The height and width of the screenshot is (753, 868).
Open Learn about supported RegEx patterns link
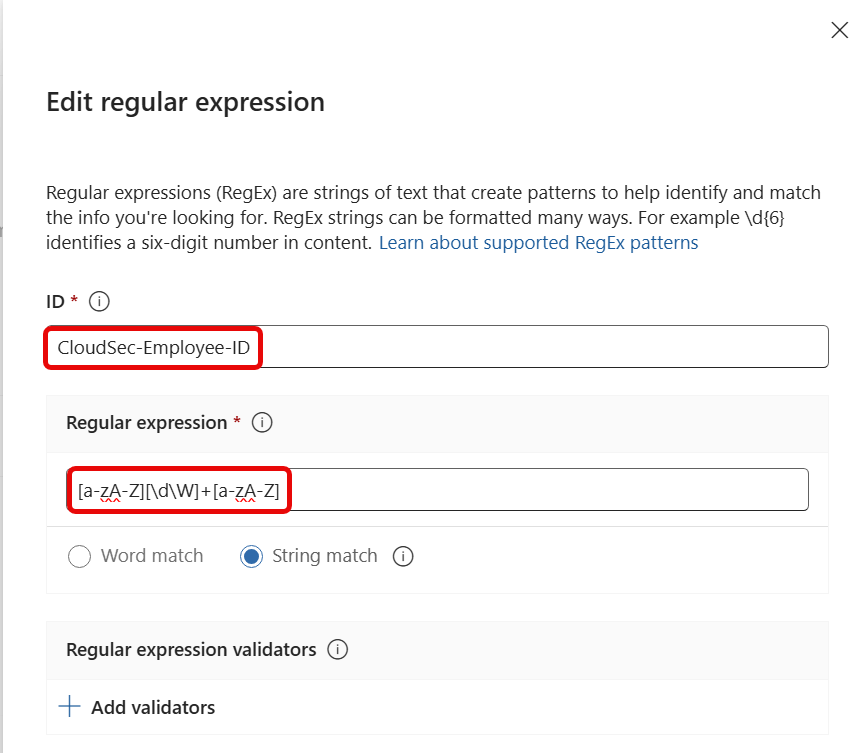(538, 243)
